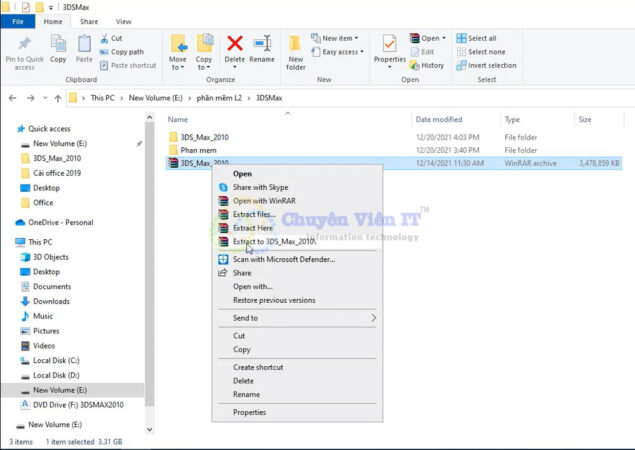Image resolution: width=635 pixels, height=450 pixels.
Task: Click the navigation Up arrow button
Action: 58,98
